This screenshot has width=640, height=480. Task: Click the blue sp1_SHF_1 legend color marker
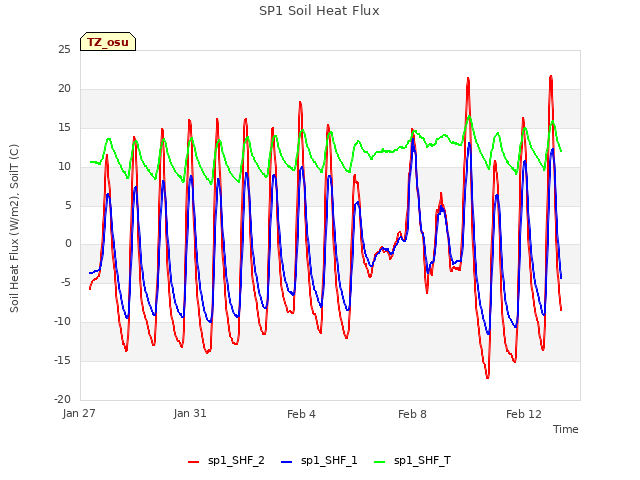(287, 462)
